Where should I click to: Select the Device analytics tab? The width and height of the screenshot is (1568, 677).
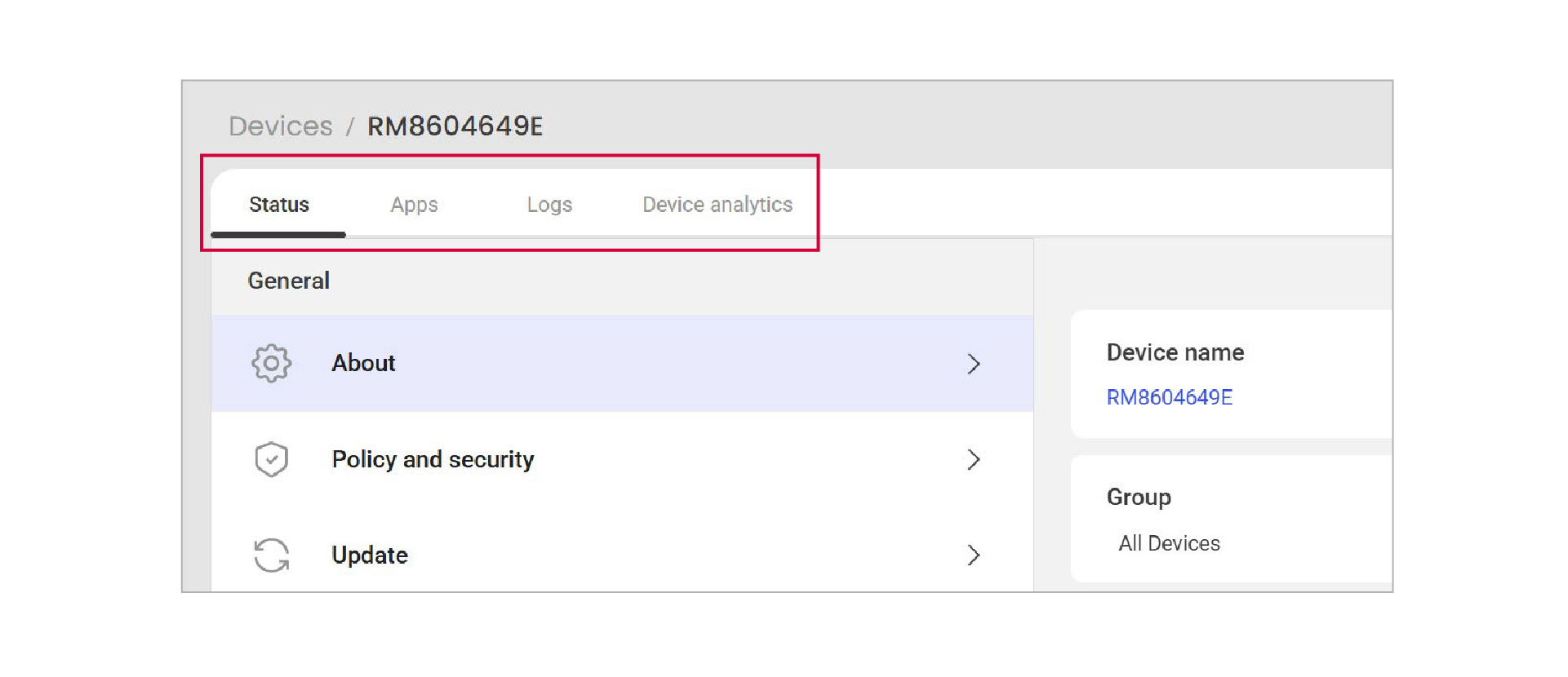tap(717, 205)
